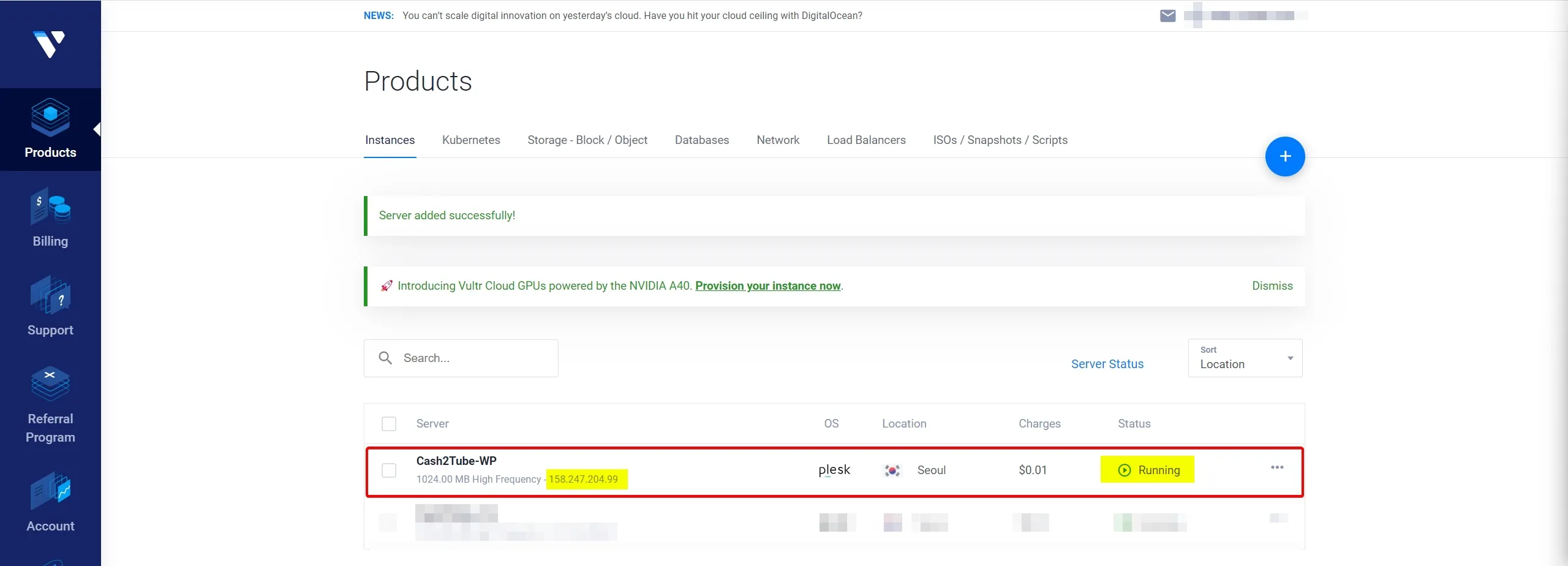Follow the Provision your instance now link
Screen dimensions: 1568x566
pyautogui.click(x=767, y=286)
